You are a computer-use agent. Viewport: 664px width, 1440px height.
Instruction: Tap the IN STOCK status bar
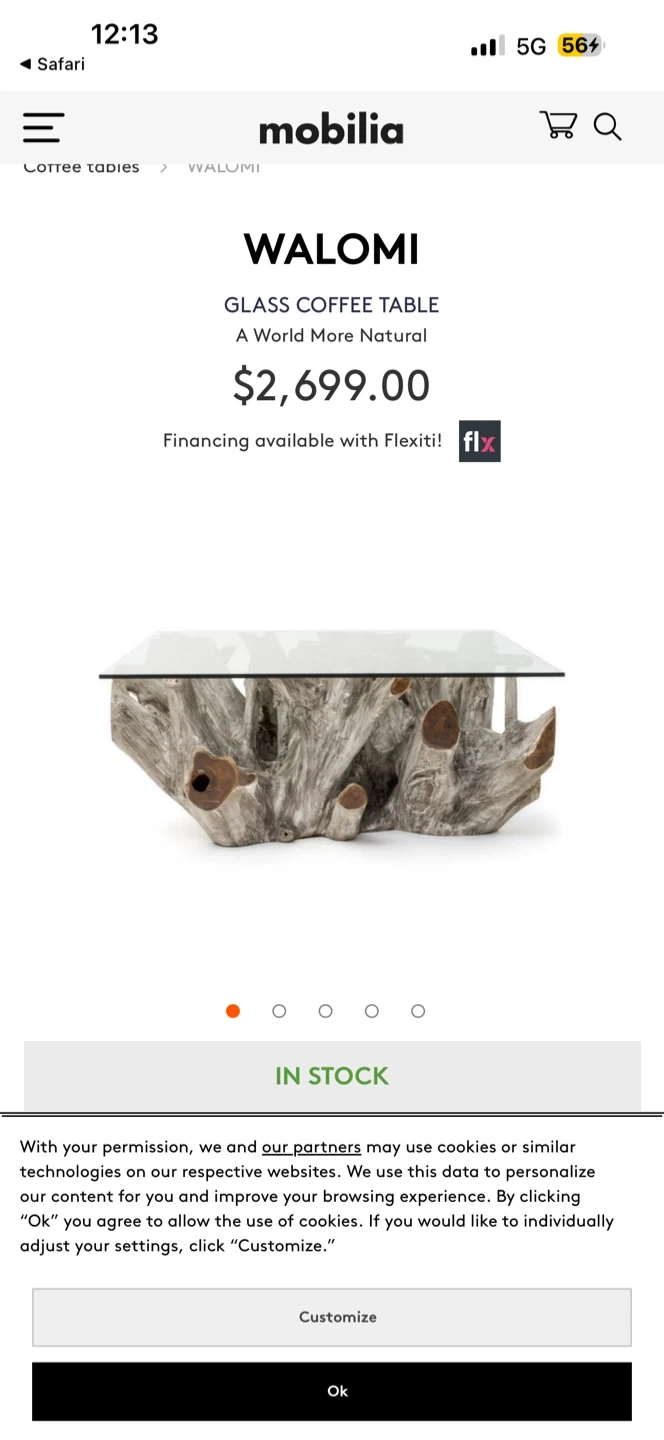click(x=332, y=1076)
